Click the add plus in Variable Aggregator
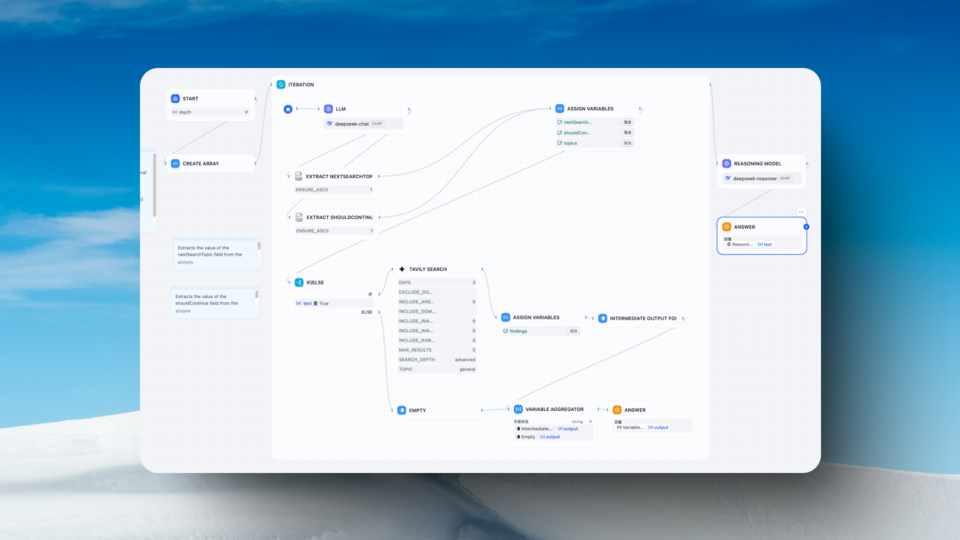Screen dimensions: 960x540 590,421
